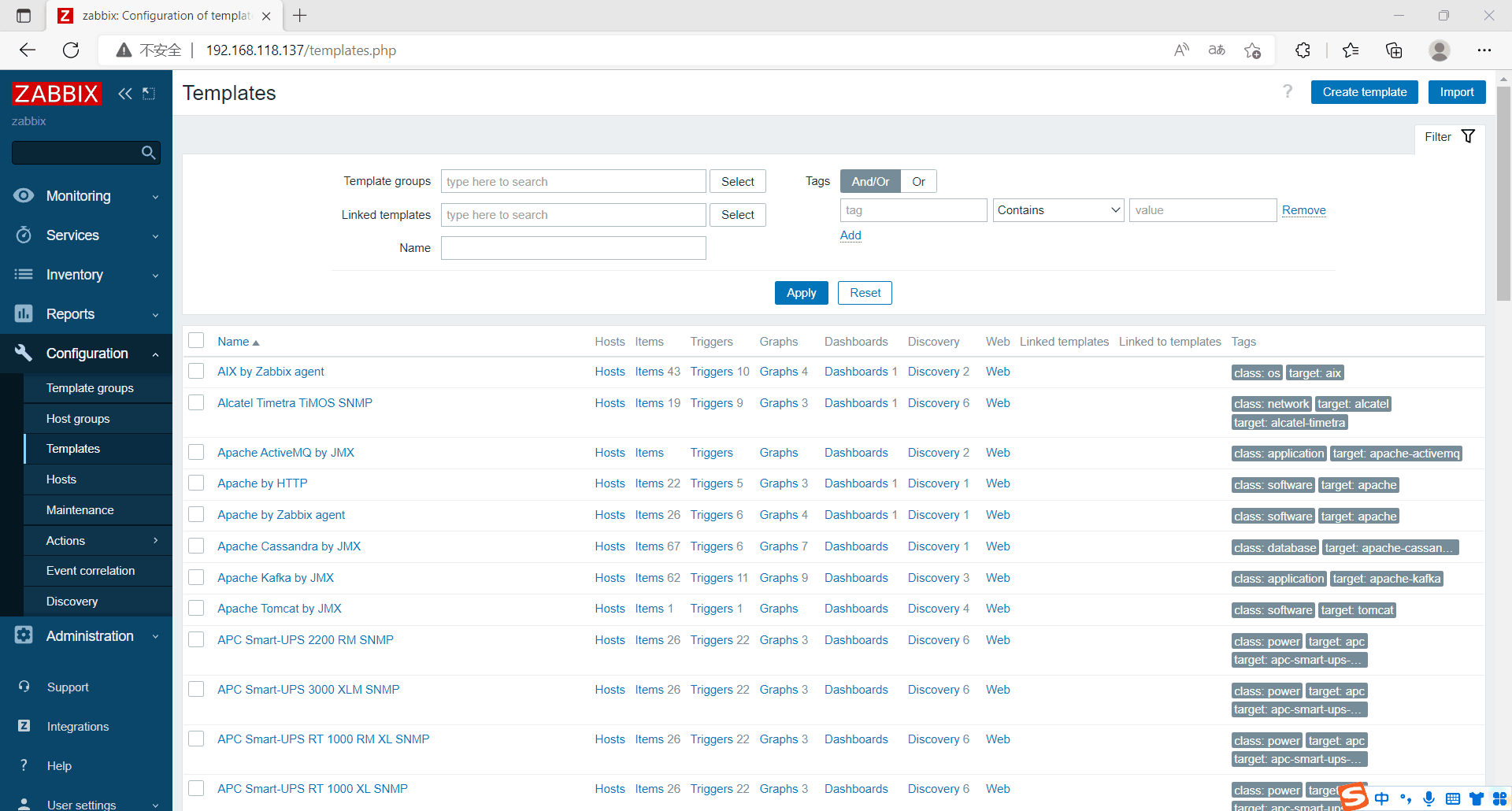
Task: Click the Apply filter button
Action: 801,293
